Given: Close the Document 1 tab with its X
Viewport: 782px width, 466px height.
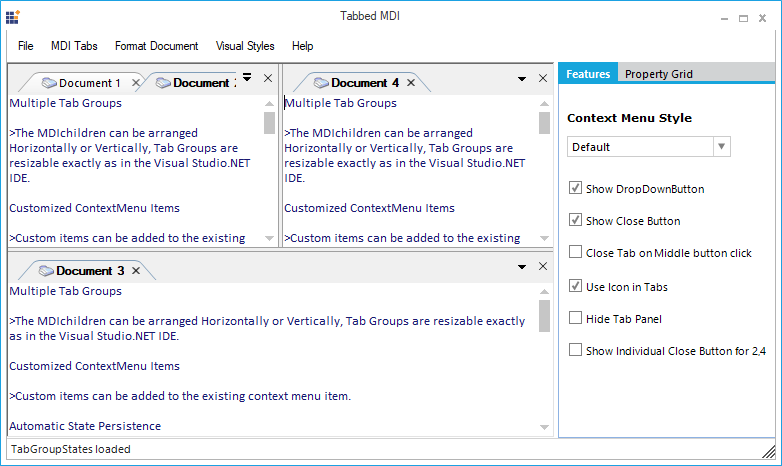Looking at the screenshot, I should point(136,83).
